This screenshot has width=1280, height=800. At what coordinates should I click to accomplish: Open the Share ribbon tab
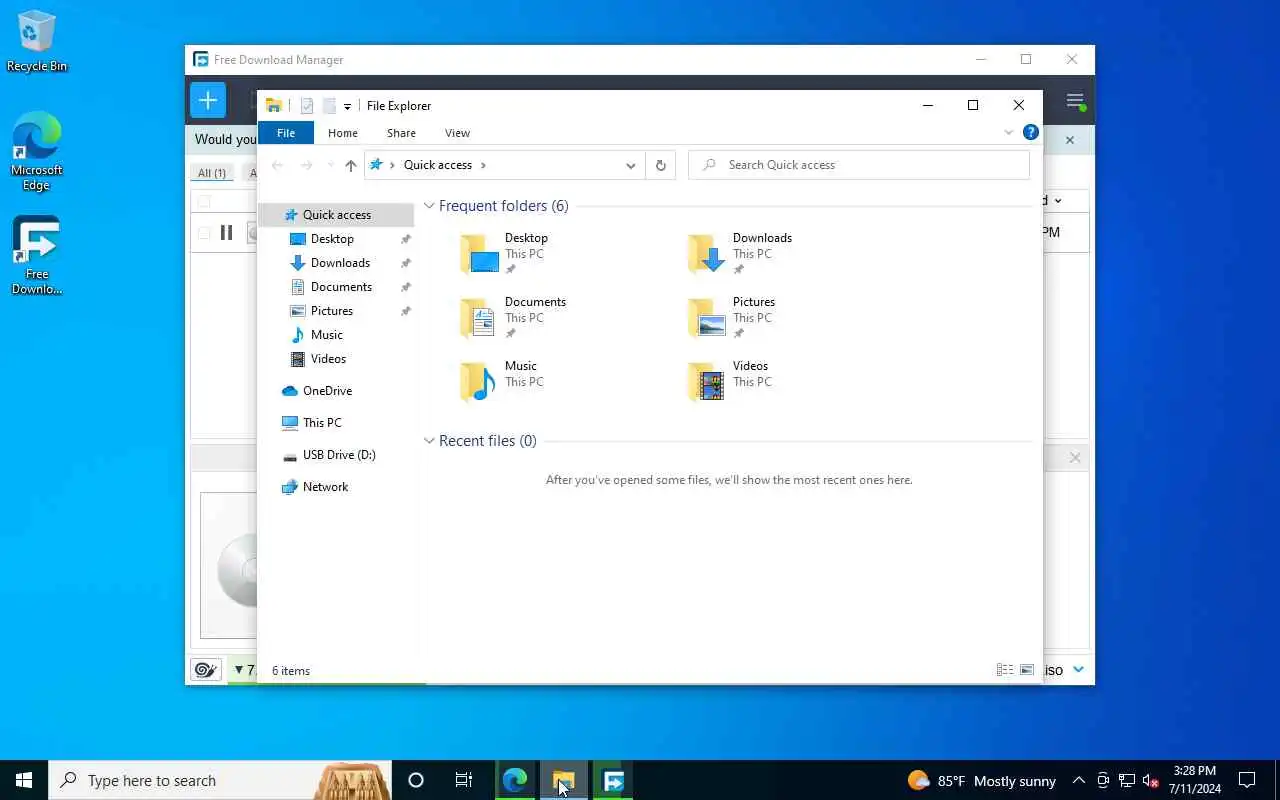click(x=401, y=133)
